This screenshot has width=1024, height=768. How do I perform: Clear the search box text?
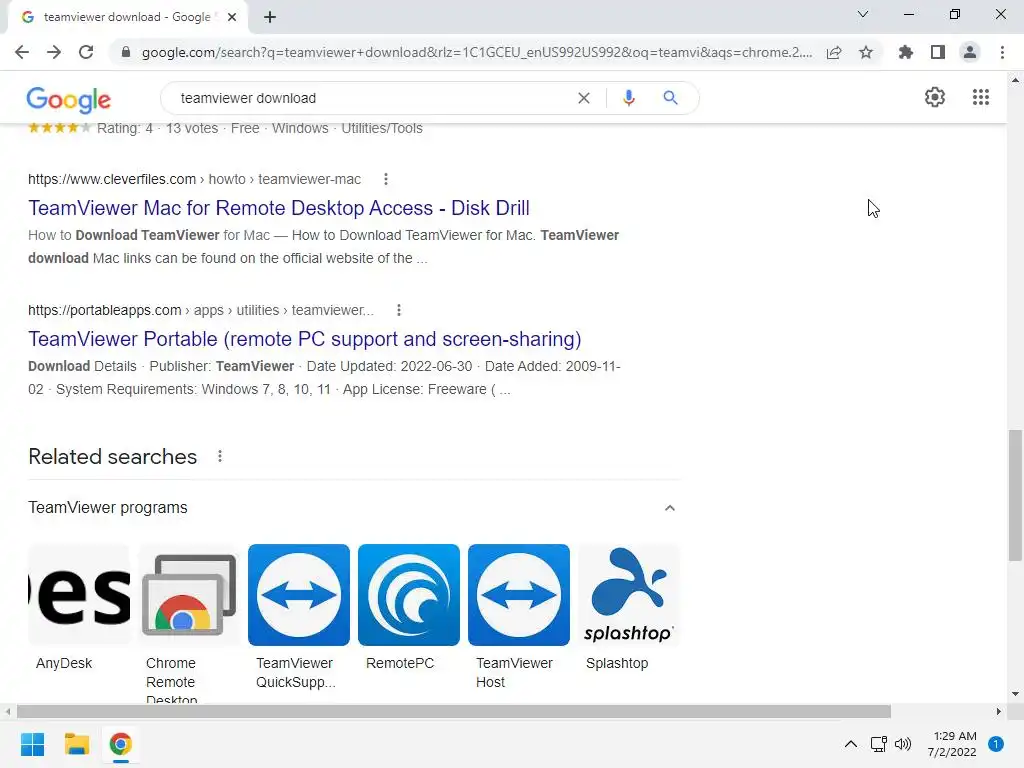(584, 98)
